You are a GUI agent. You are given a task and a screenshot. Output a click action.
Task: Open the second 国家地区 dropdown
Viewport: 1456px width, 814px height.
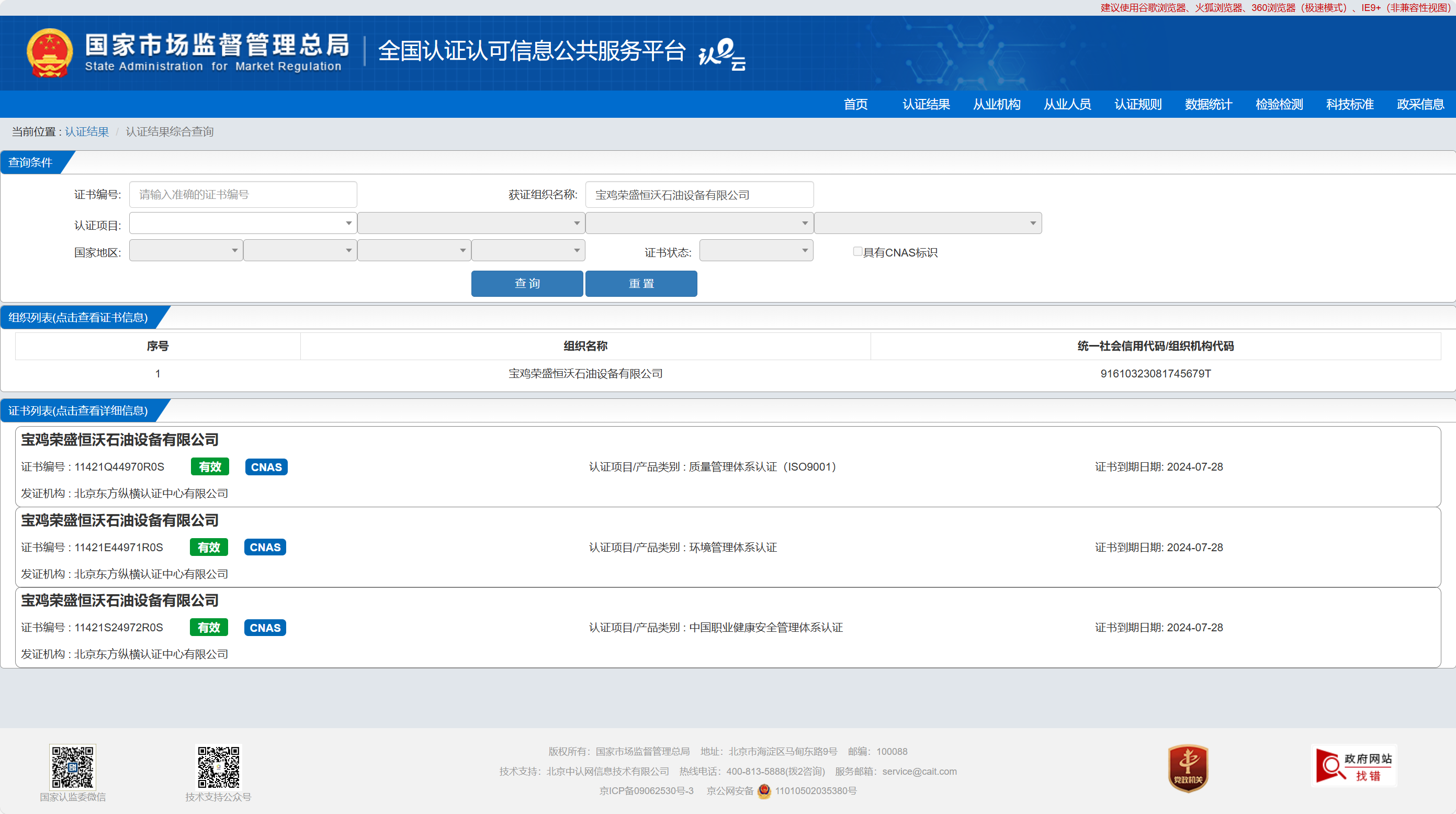click(x=300, y=251)
